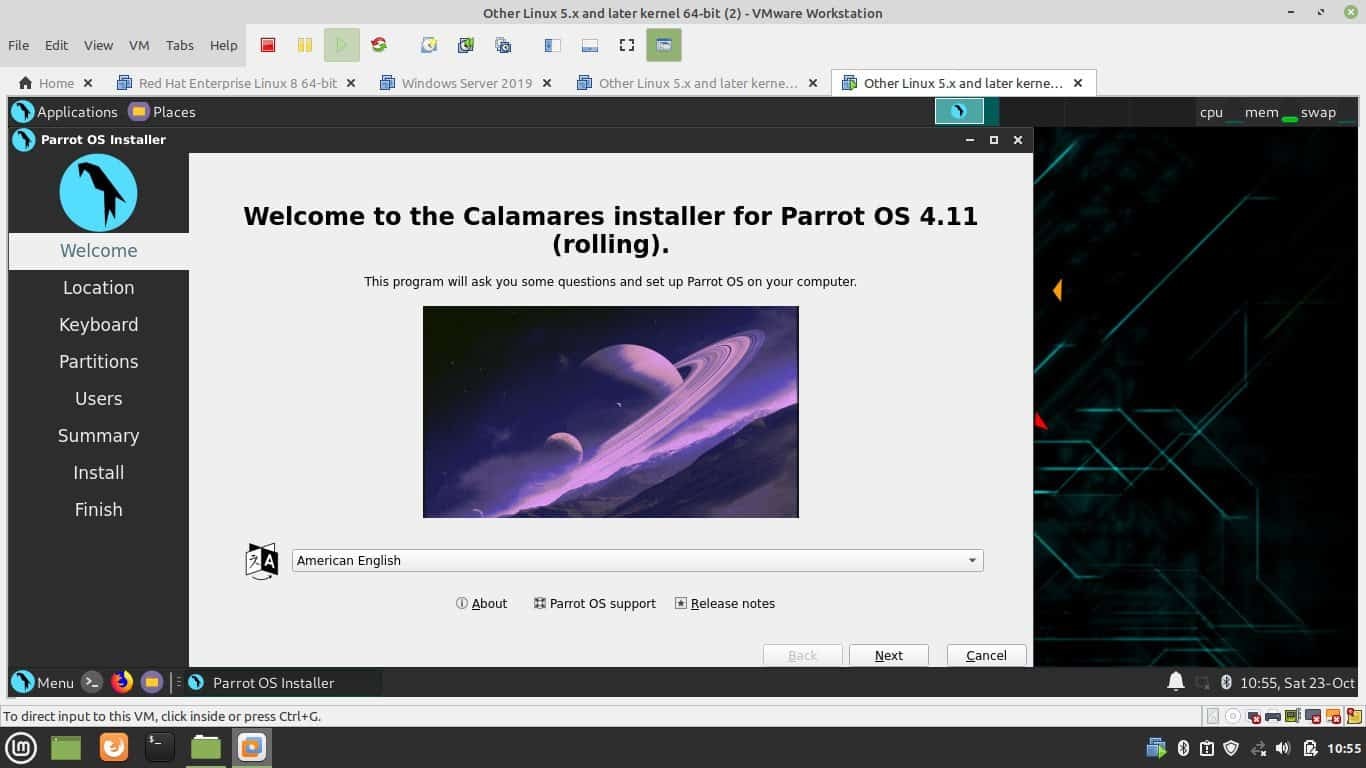The width and height of the screenshot is (1366, 768).
Task: Click the Next button
Action: pos(889,655)
